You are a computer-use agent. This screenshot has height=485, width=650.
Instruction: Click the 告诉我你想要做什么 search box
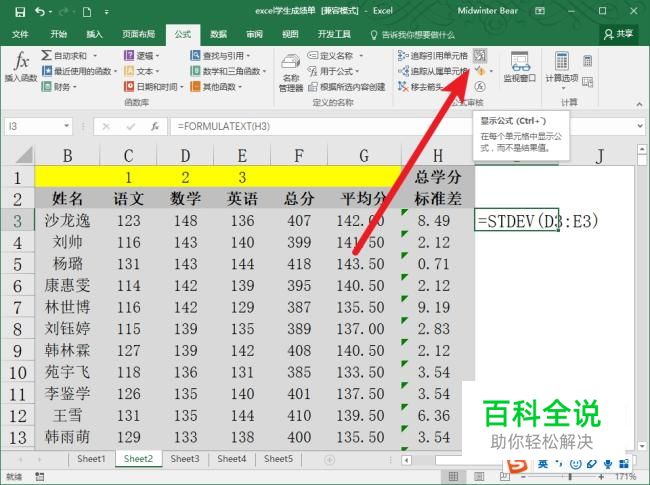413,35
